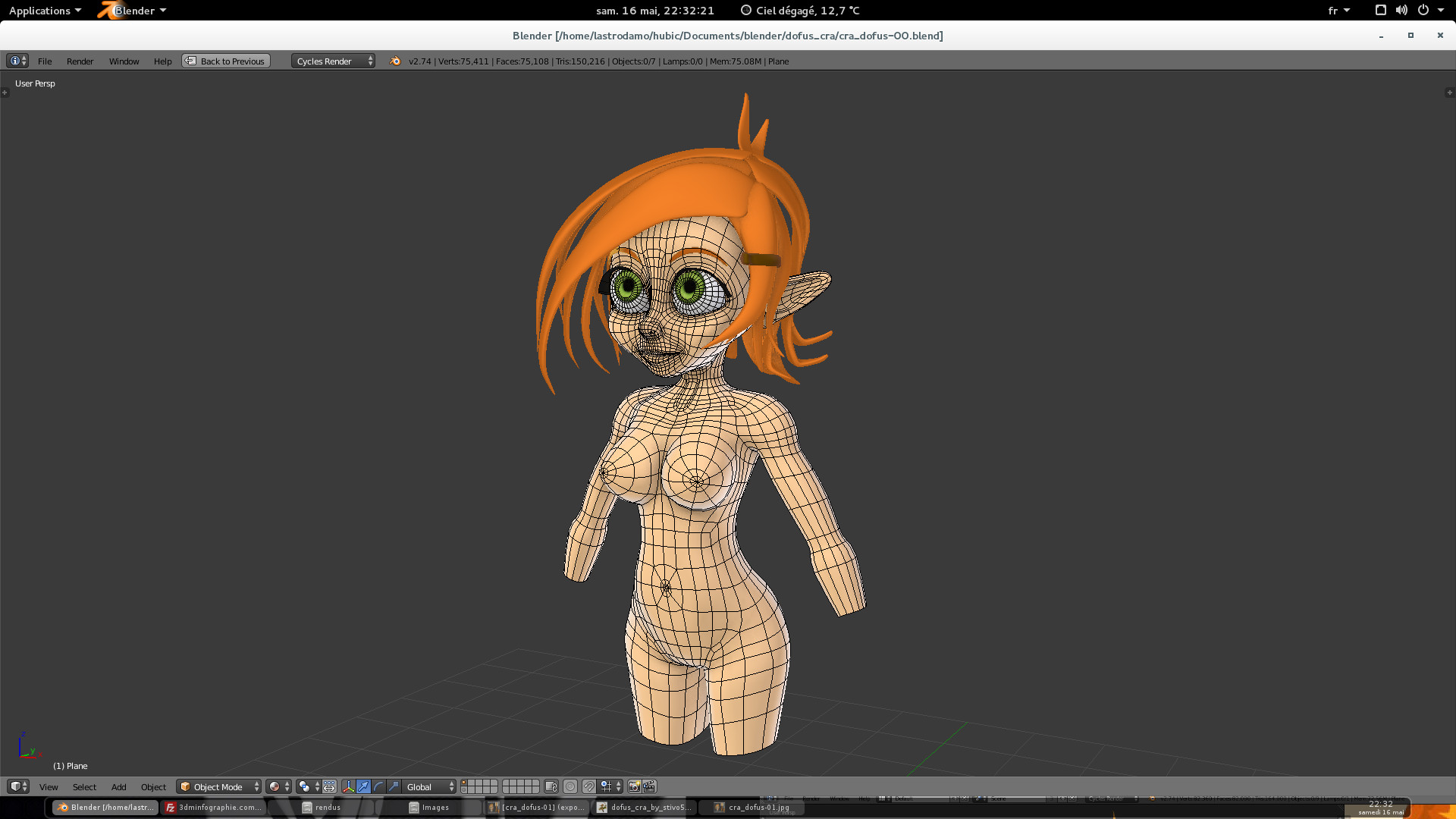The height and width of the screenshot is (819, 1456).
Task: Open the pivot point selector
Action: (x=308, y=786)
